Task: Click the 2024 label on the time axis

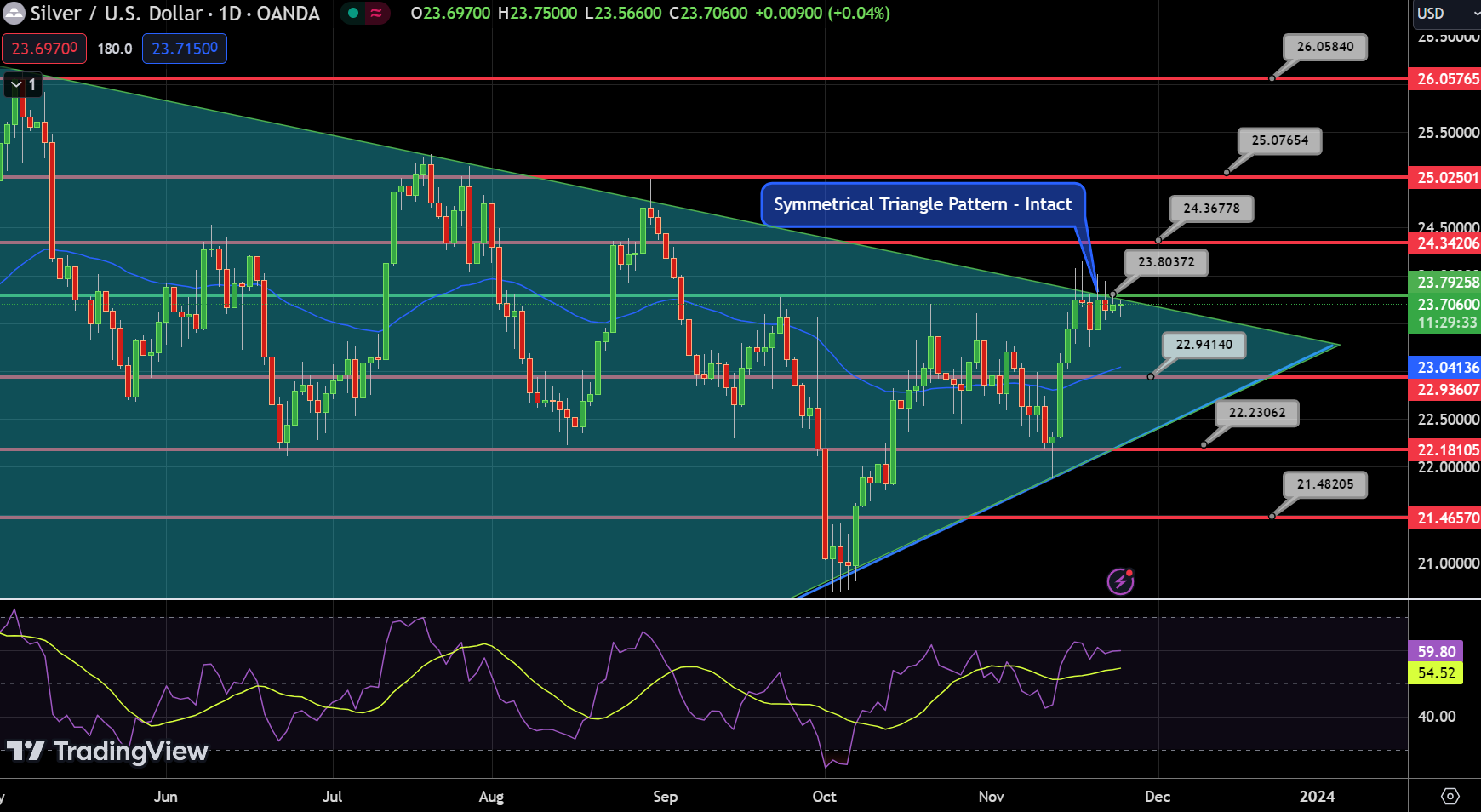Action: [1317, 797]
